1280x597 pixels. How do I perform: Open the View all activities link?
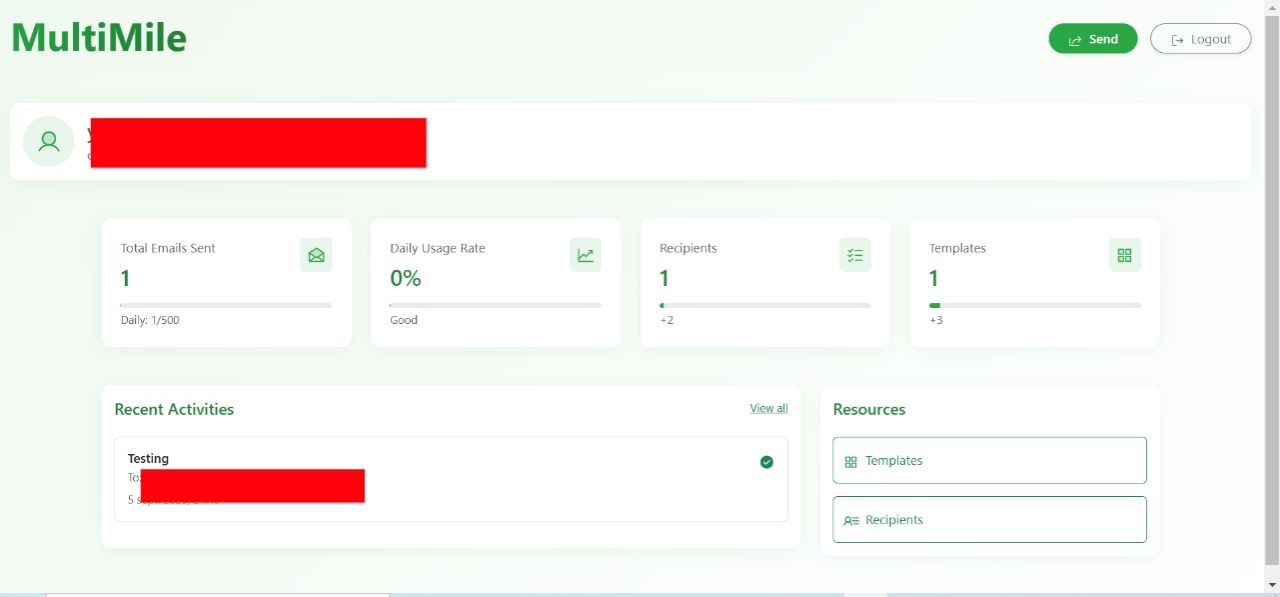coord(768,408)
